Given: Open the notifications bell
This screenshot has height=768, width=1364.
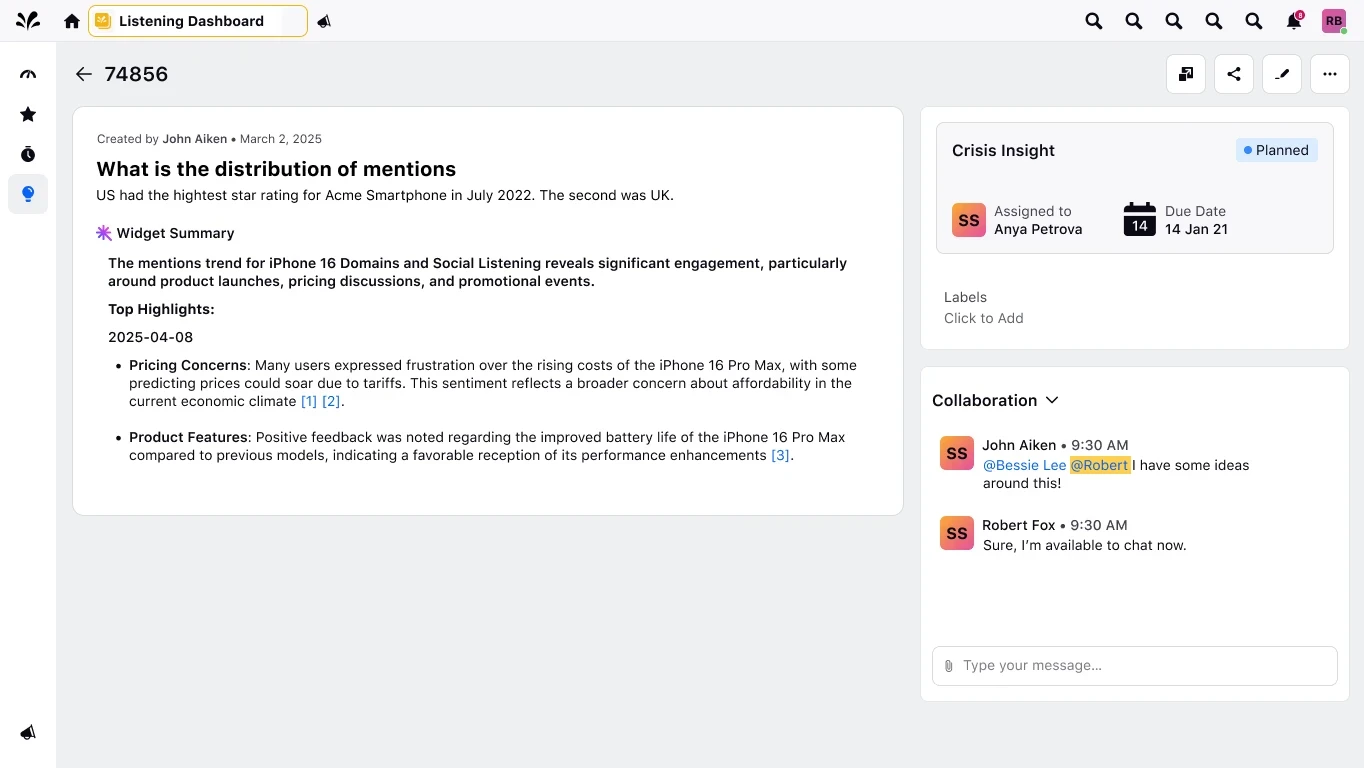Looking at the screenshot, I should pos(1294,21).
